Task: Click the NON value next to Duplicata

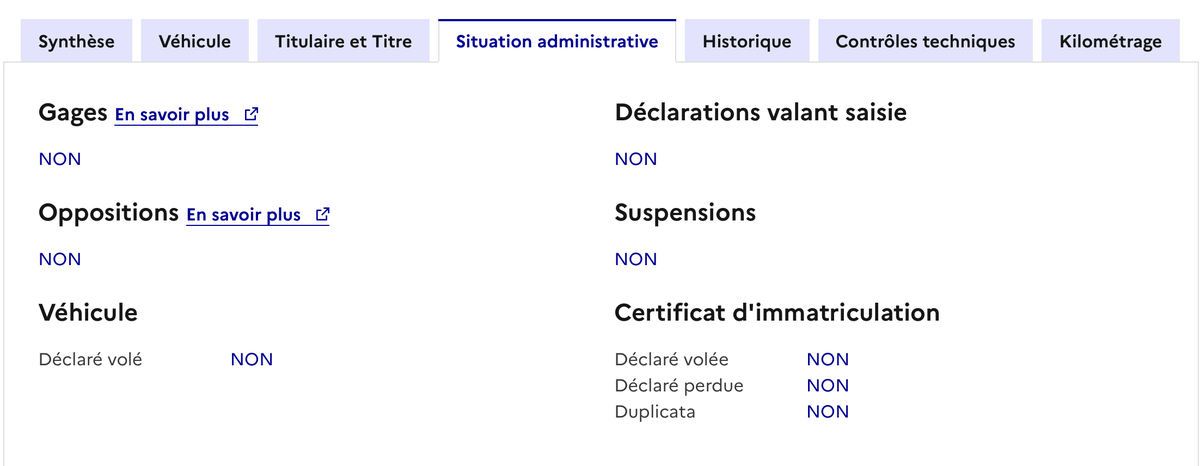Action: pos(827,411)
